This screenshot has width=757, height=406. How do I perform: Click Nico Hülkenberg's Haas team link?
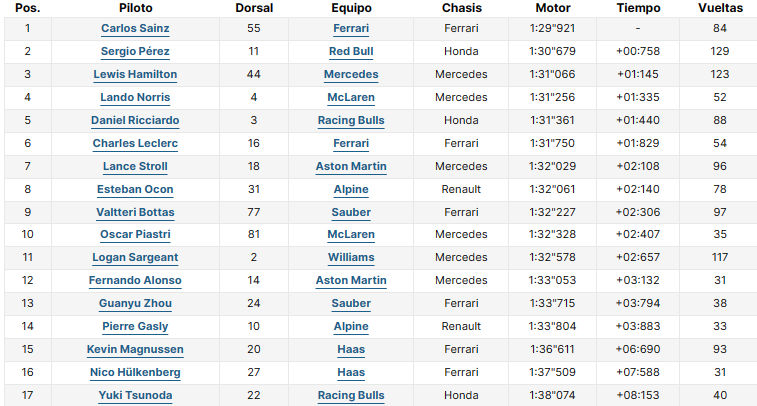[x=351, y=373]
